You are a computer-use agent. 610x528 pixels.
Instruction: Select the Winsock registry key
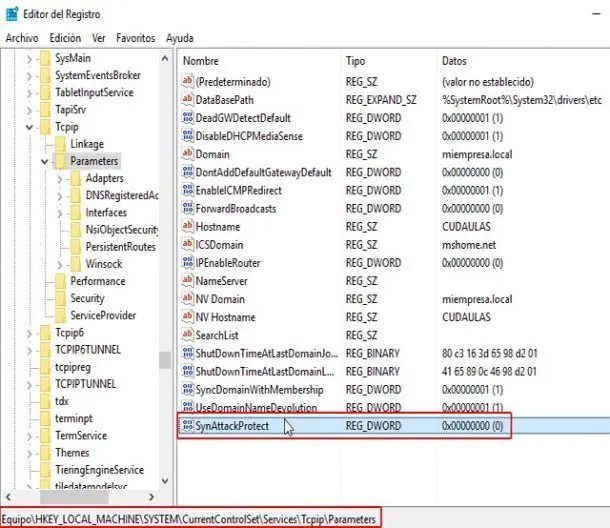pyautogui.click(x=104, y=264)
